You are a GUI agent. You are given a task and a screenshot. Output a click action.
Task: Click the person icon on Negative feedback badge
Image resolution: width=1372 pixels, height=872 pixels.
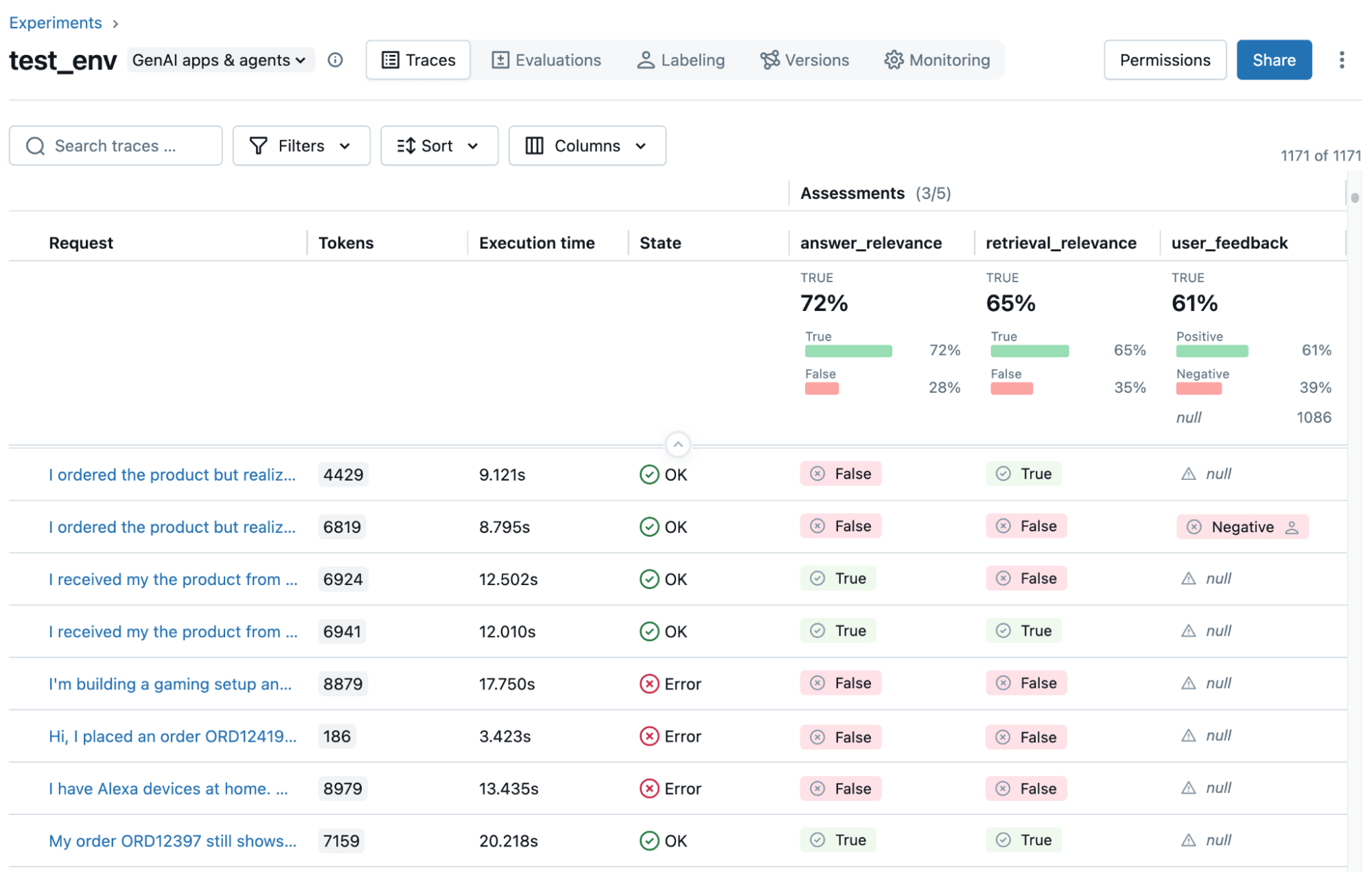[x=1292, y=527]
